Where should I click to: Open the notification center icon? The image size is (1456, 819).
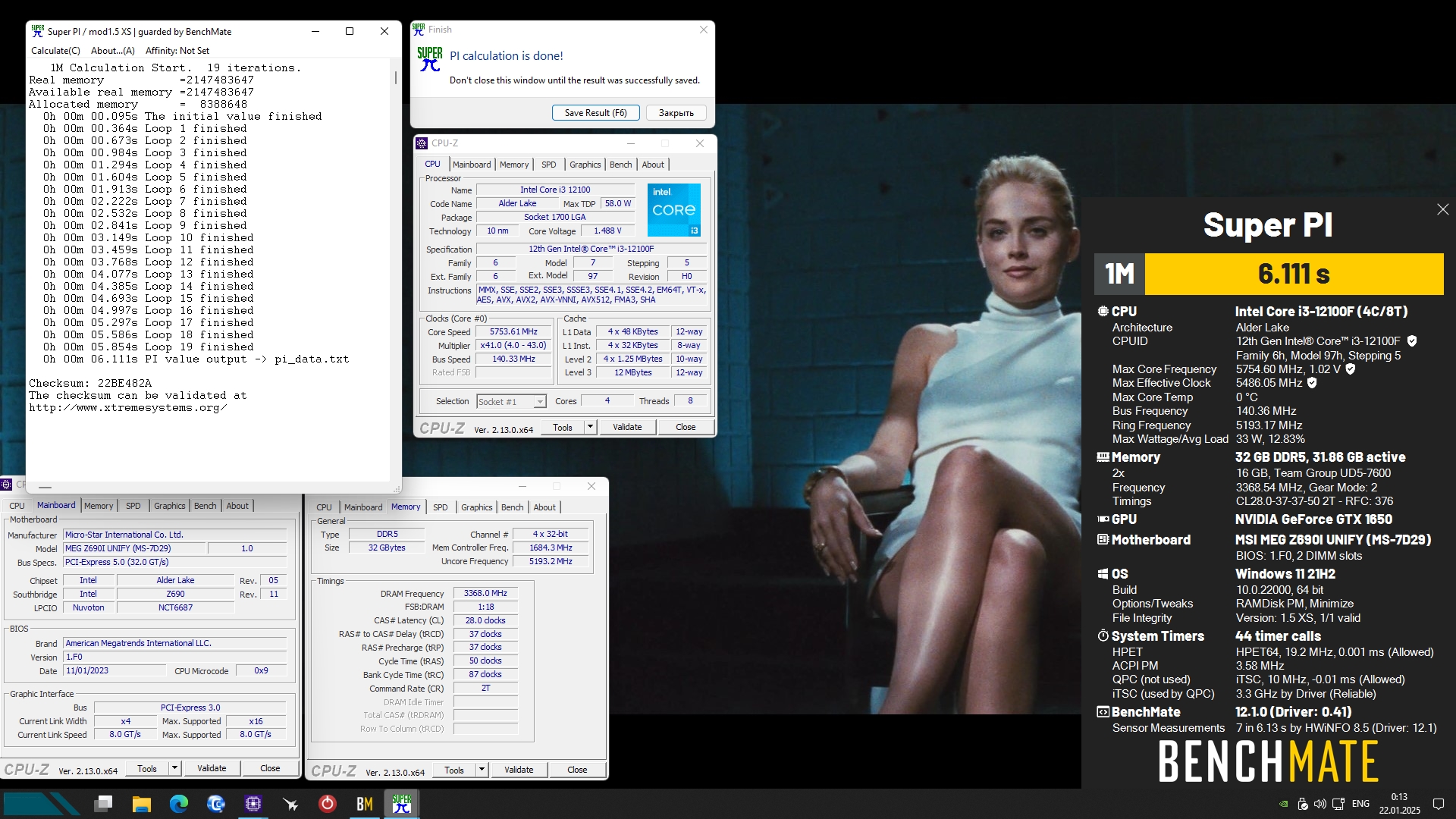[x=1438, y=804]
